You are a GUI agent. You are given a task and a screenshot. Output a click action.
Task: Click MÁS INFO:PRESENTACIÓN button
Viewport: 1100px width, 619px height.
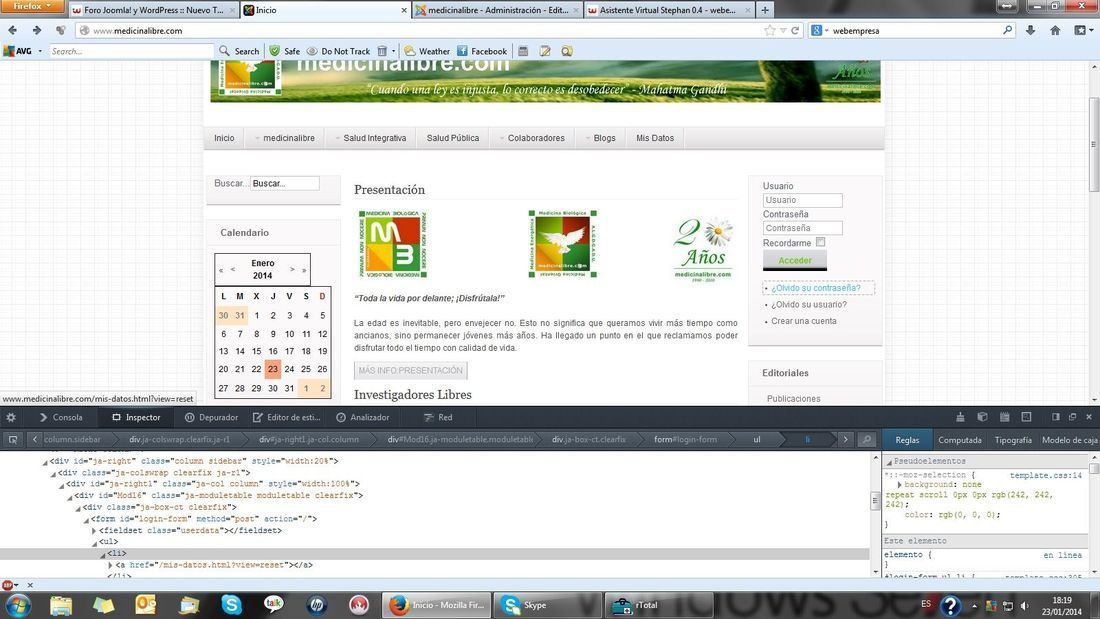[410, 371]
